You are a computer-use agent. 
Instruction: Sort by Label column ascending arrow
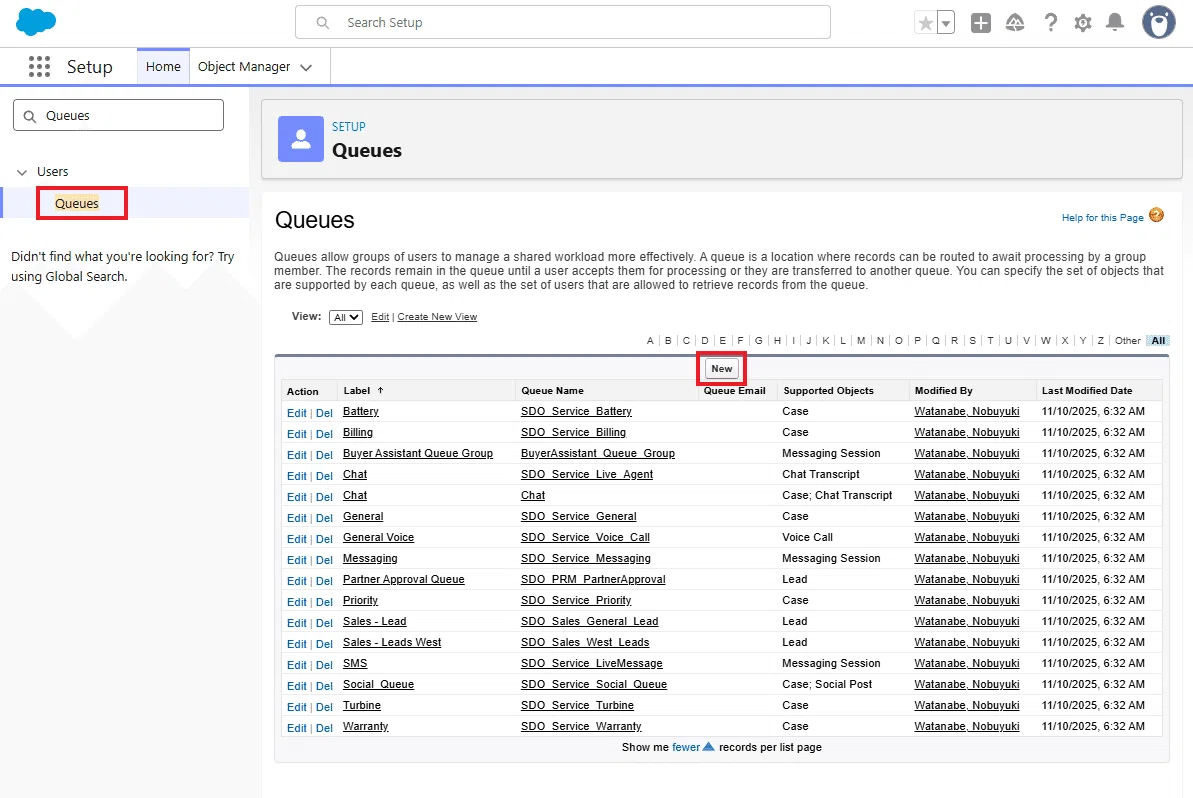(x=380, y=390)
